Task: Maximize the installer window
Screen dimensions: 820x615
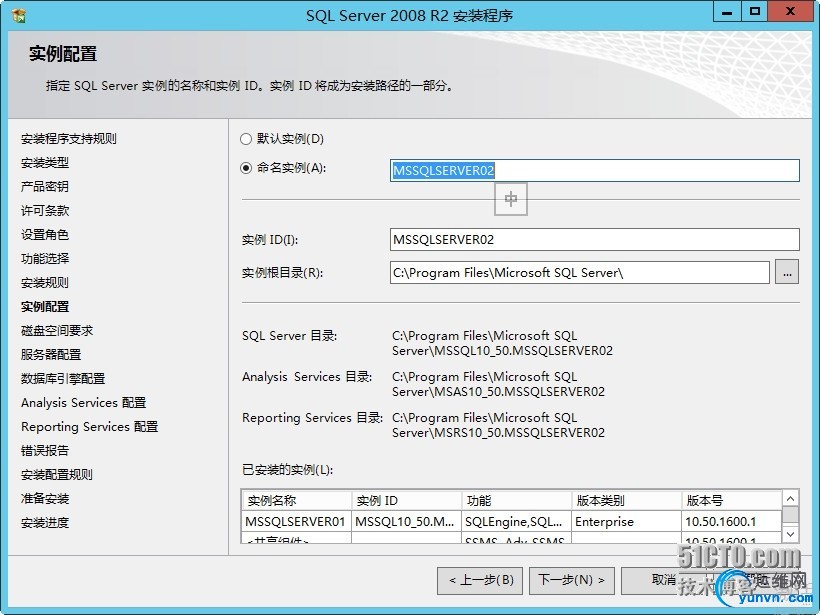Action: (x=755, y=12)
